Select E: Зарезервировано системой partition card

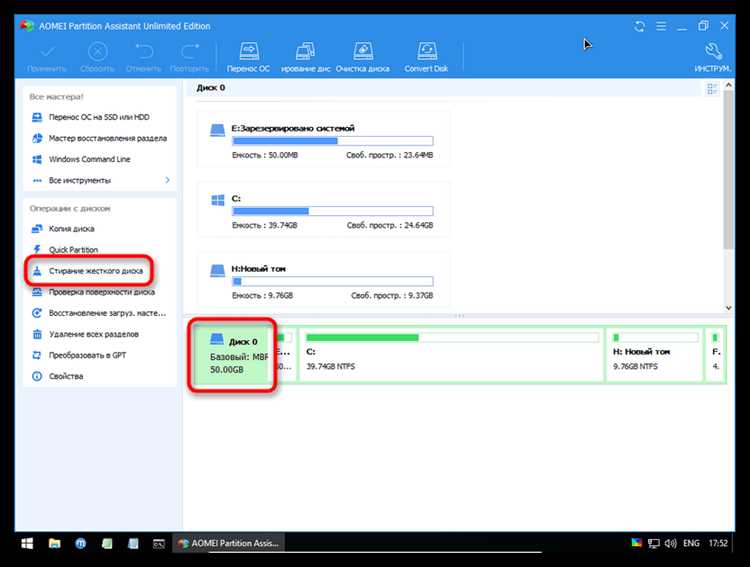pos(323,139)
